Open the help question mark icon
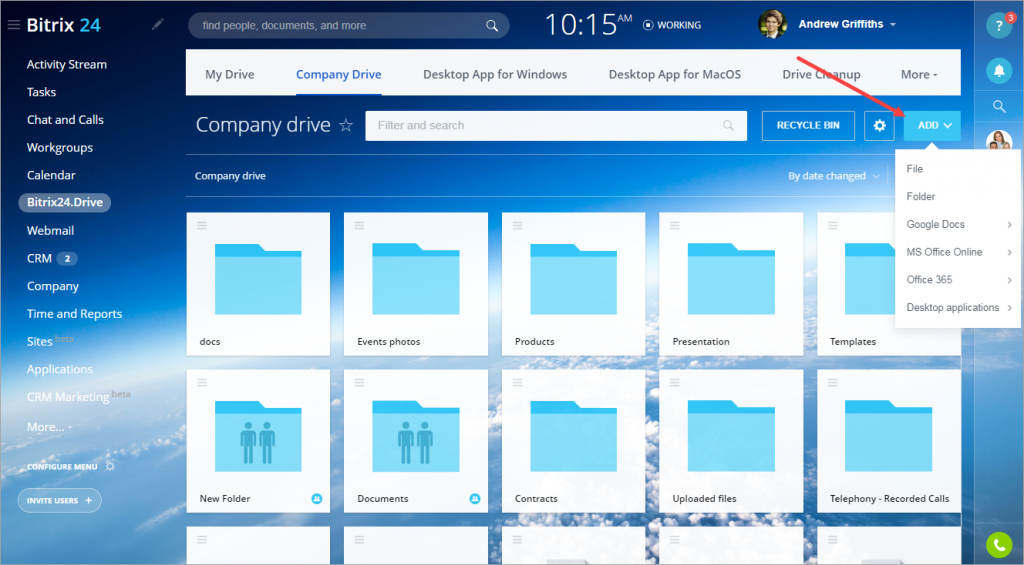Screen dimensions: 1024x565 click(999, 25)
